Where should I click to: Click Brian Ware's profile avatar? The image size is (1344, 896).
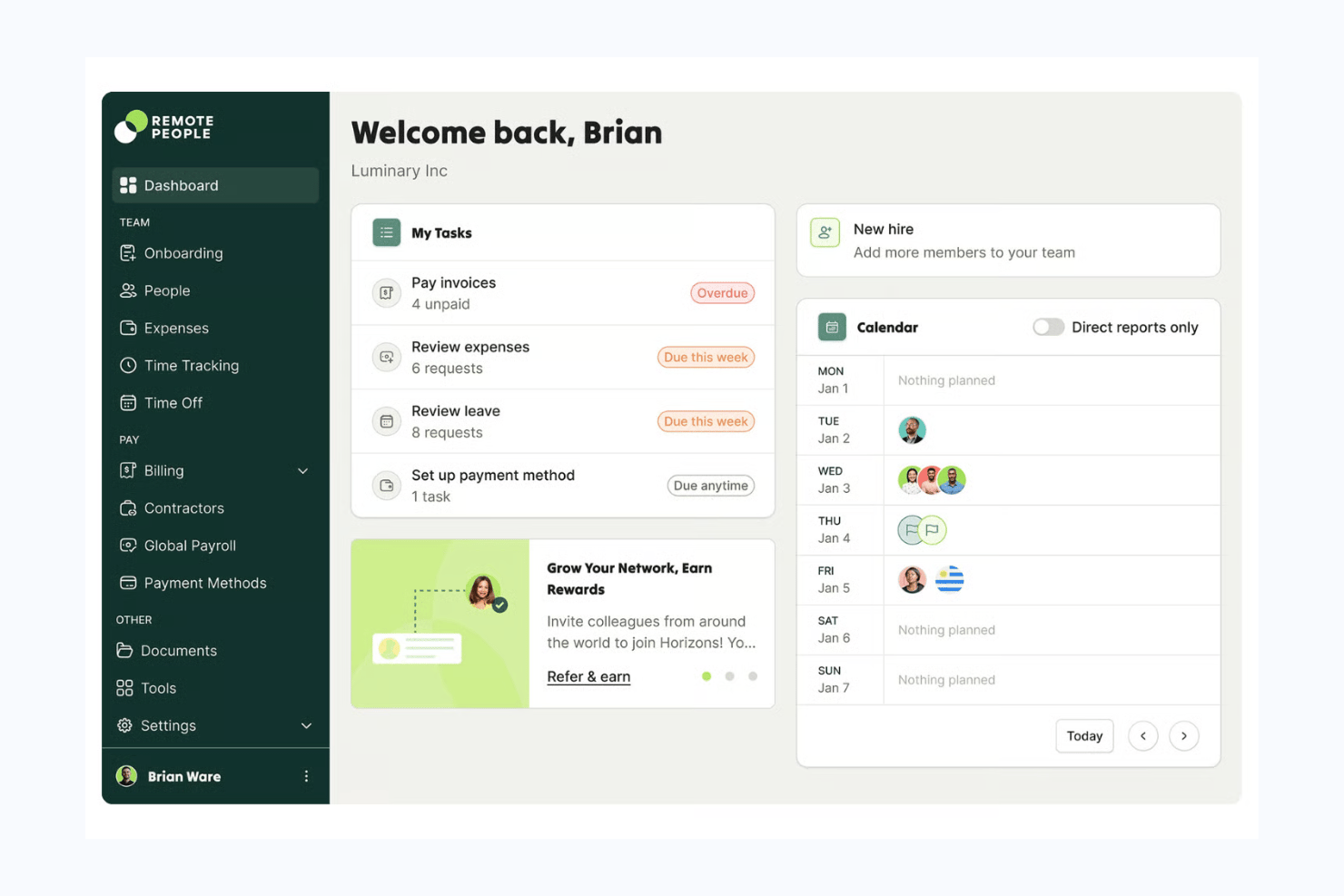pos(127,776)
